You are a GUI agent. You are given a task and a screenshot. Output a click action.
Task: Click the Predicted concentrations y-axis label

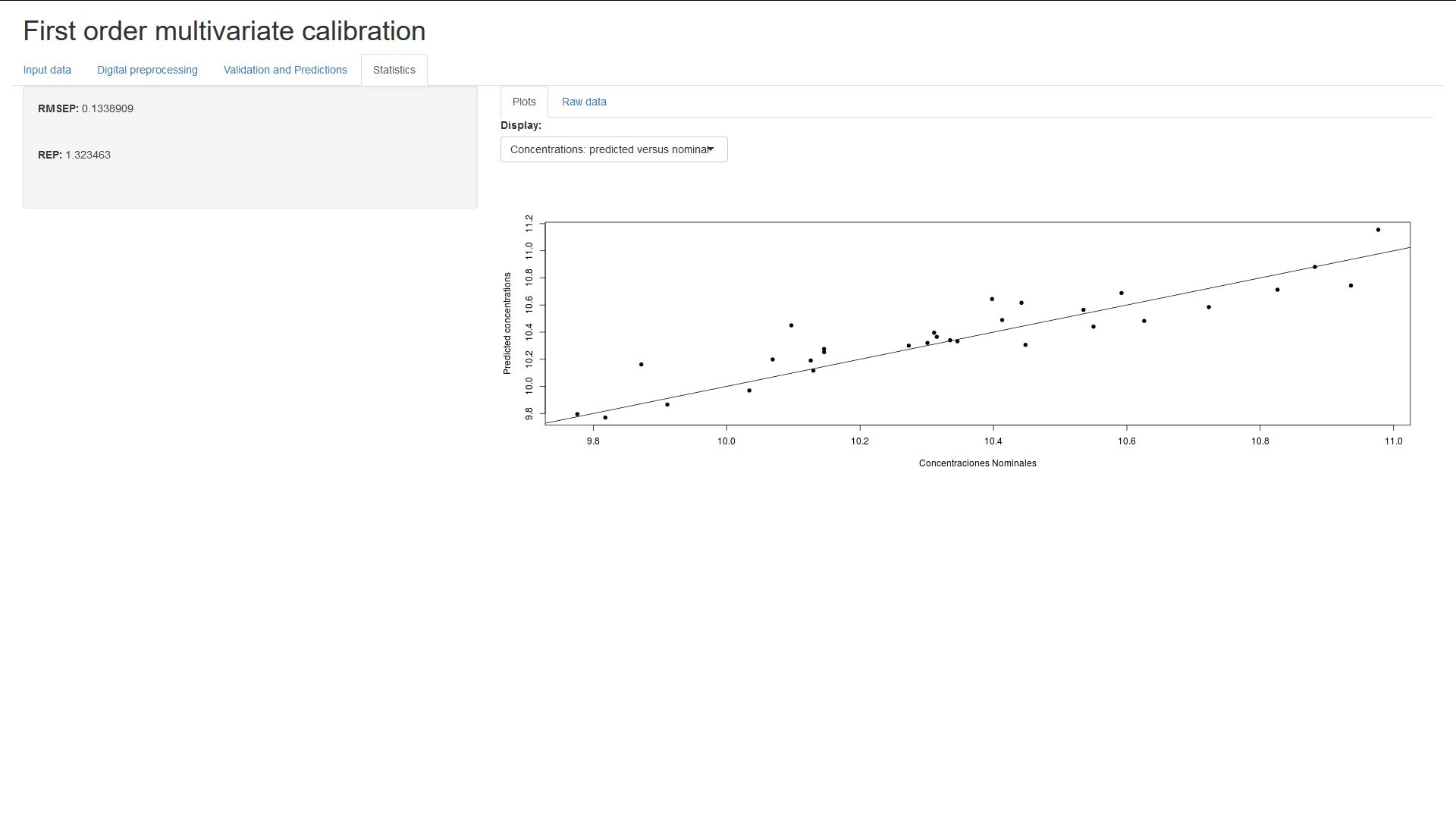[x=507, y=323]
